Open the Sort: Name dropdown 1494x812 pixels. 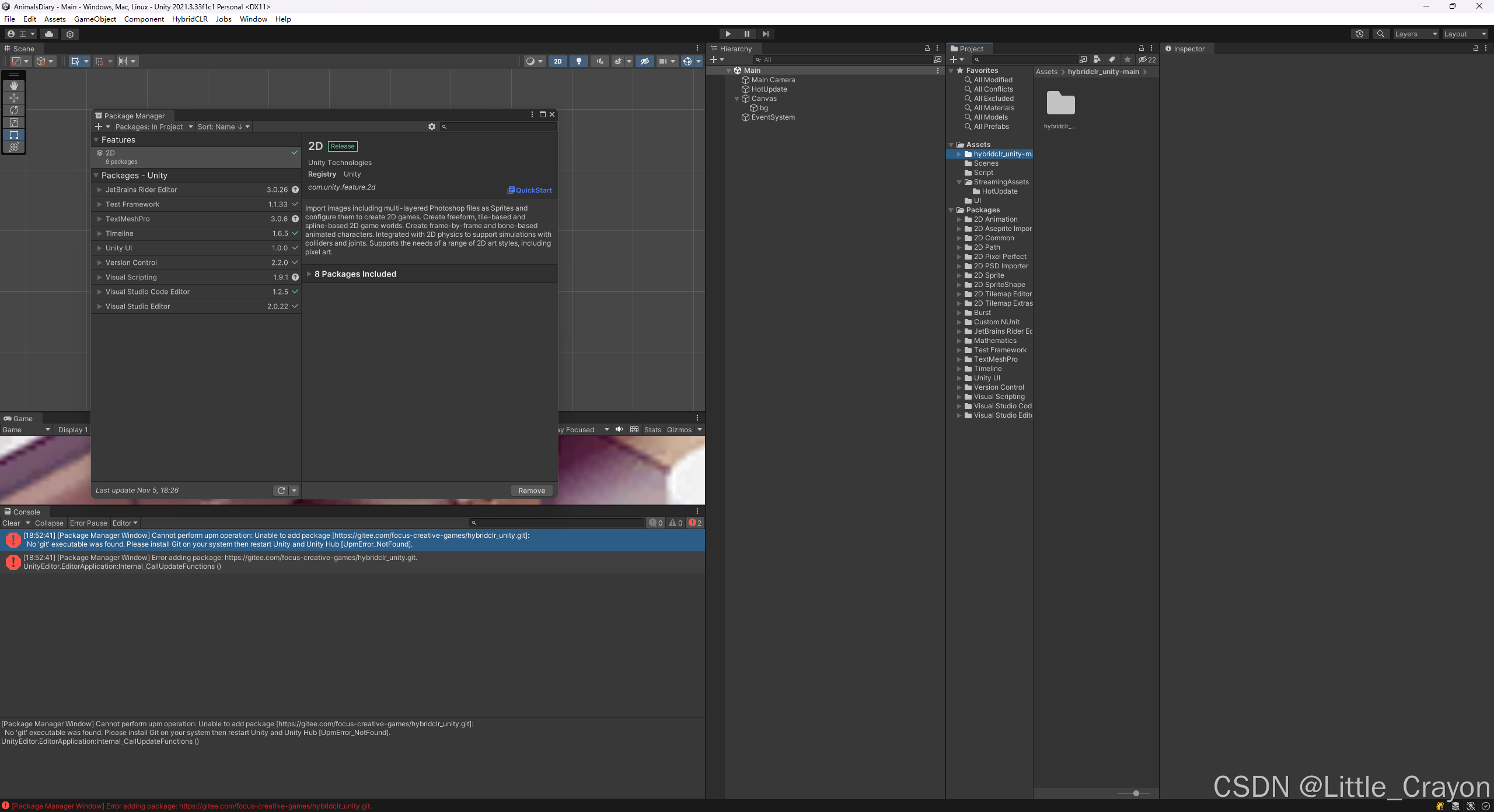coord(223,127)
